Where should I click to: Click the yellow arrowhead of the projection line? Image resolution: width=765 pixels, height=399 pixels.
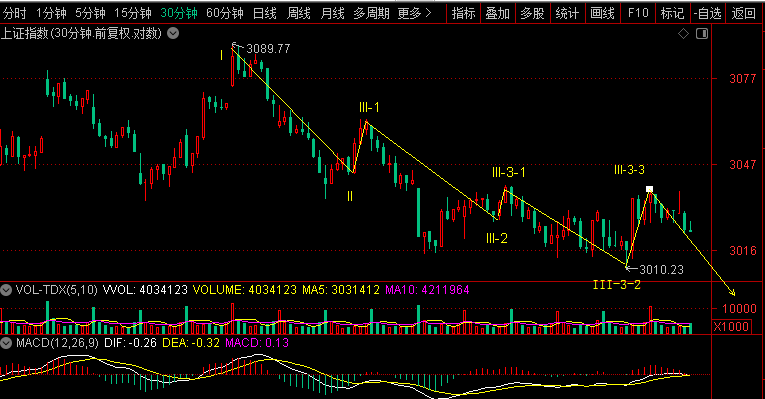pyautogui.click(x=732, y=292)
